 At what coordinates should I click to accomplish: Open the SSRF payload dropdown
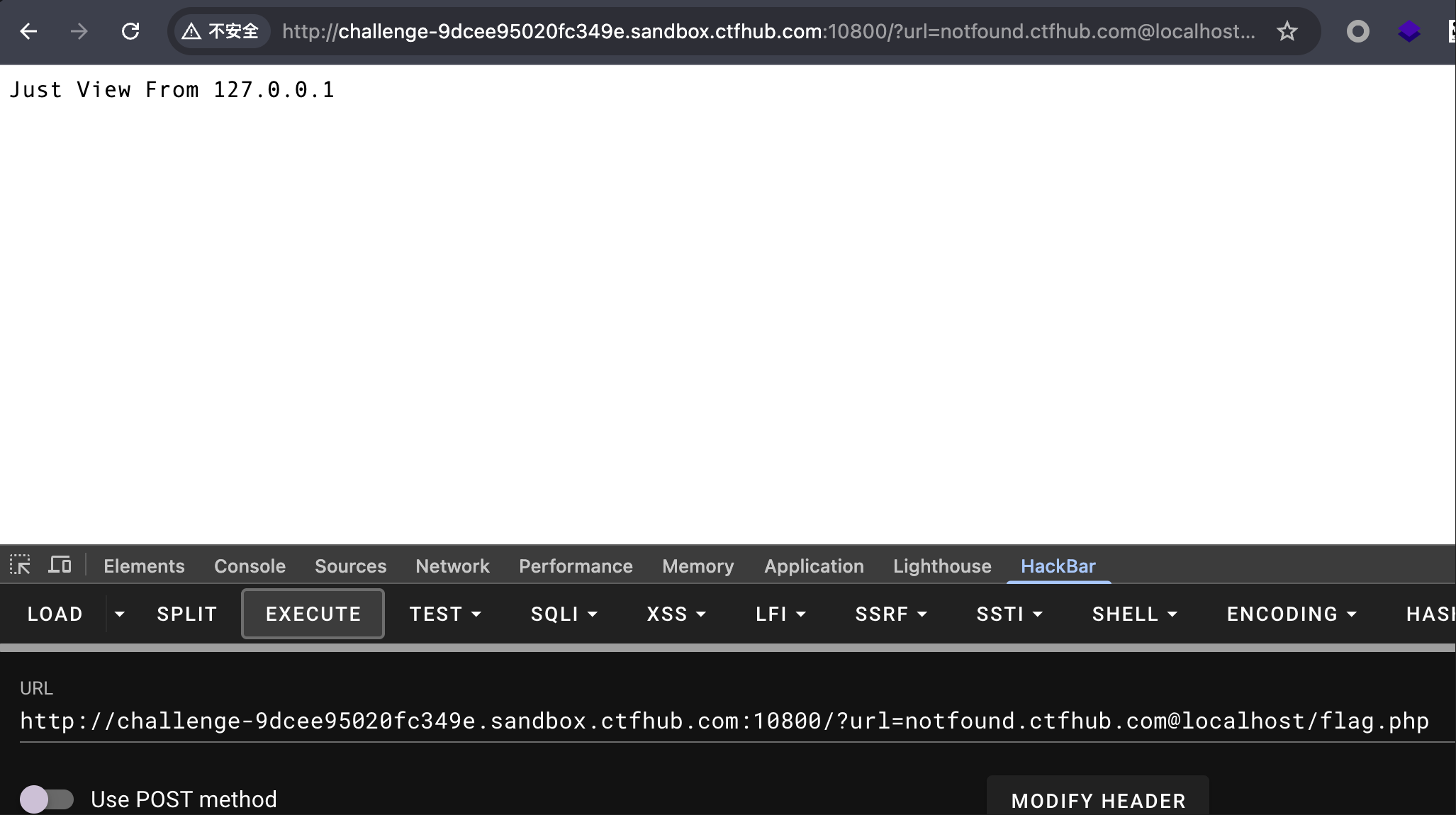pos(890,614)
